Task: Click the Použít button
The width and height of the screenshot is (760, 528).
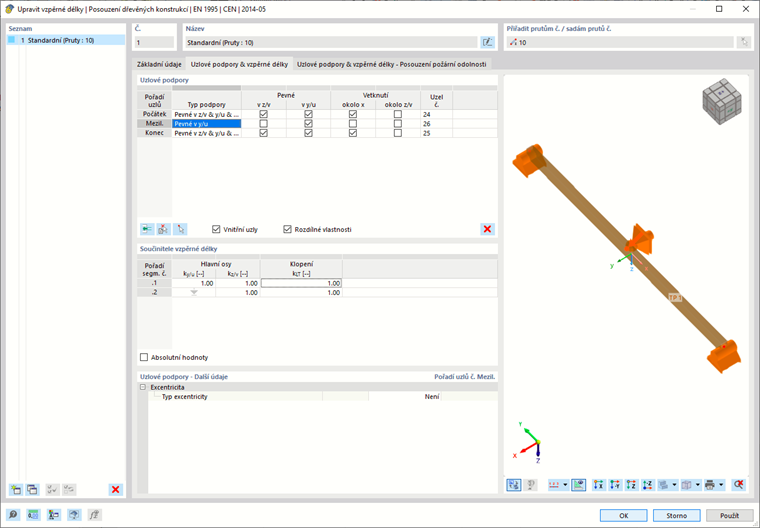Action: (x=729, y=515)
